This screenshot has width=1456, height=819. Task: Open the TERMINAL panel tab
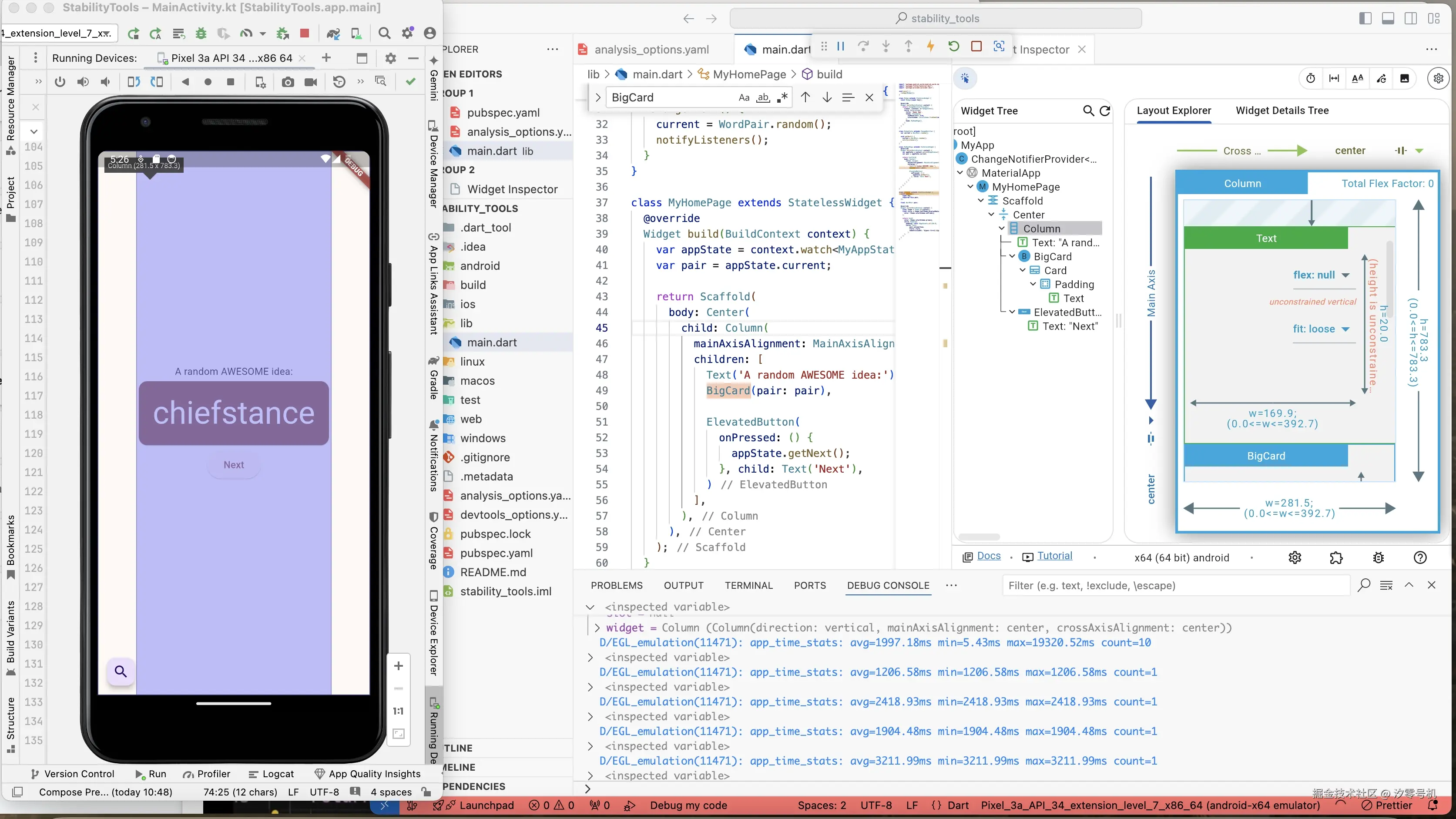(748, 586)
